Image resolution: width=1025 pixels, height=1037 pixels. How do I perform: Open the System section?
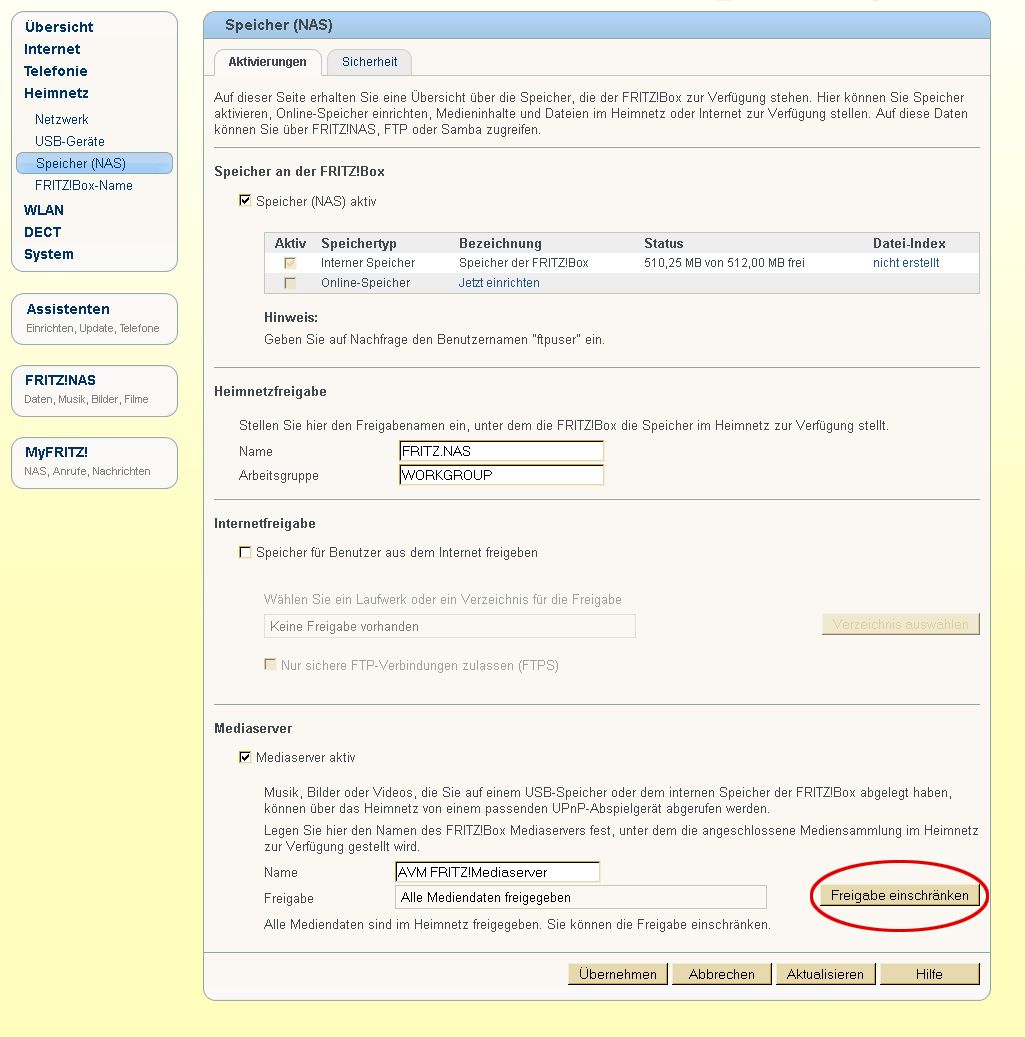point(48,254)
